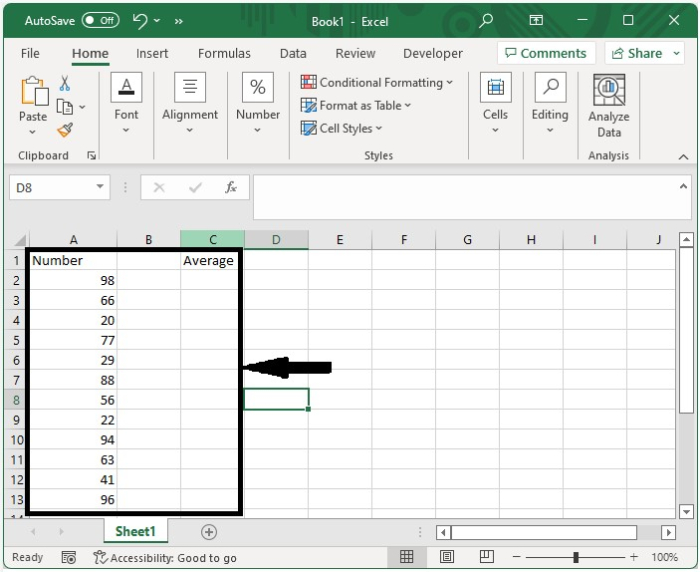
Task: Switch to Normal view icon
Action: 406,557
